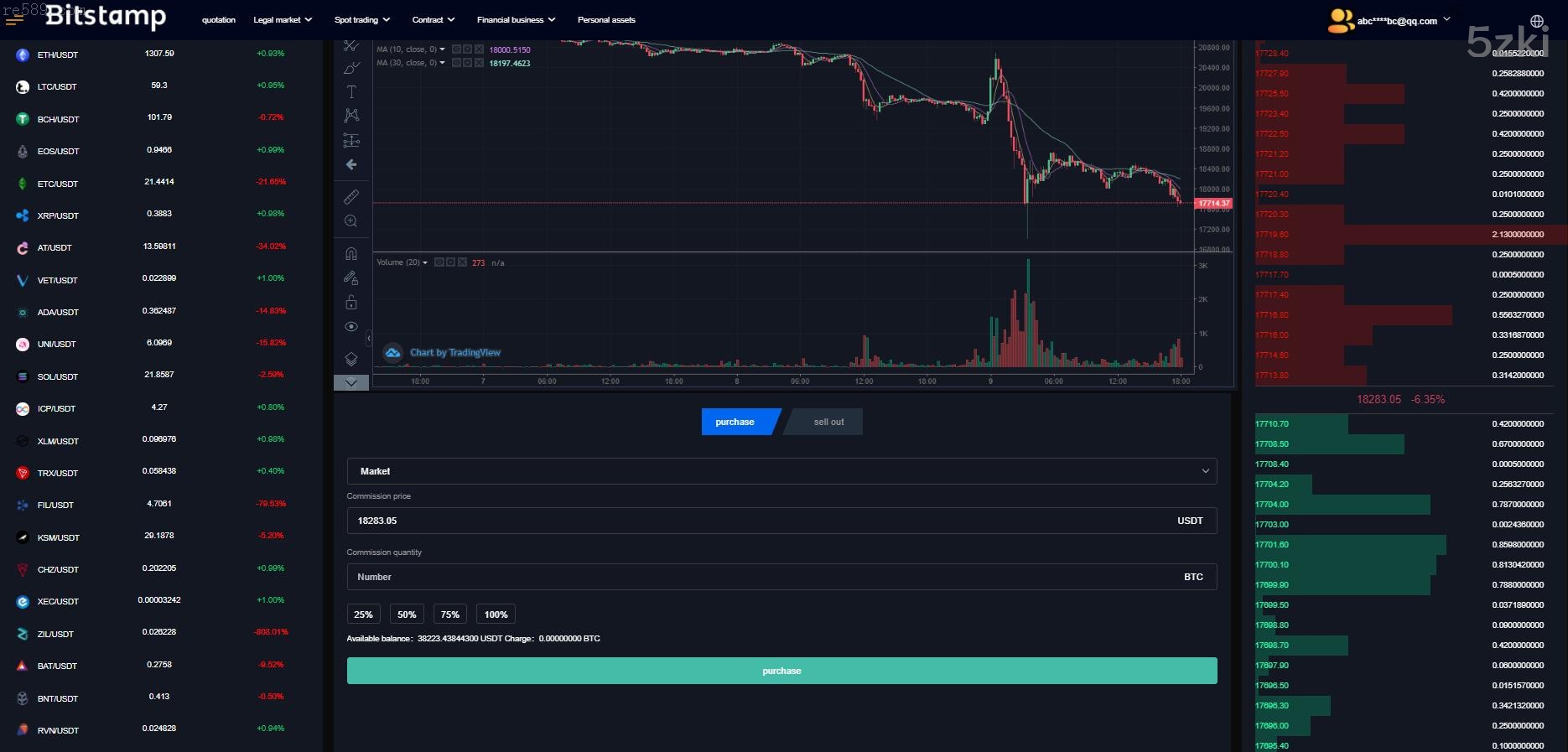The width and height of the screenshot is (1568, 752).
Task: Open Personal assets menu item
Action: [x=606, y=20]
